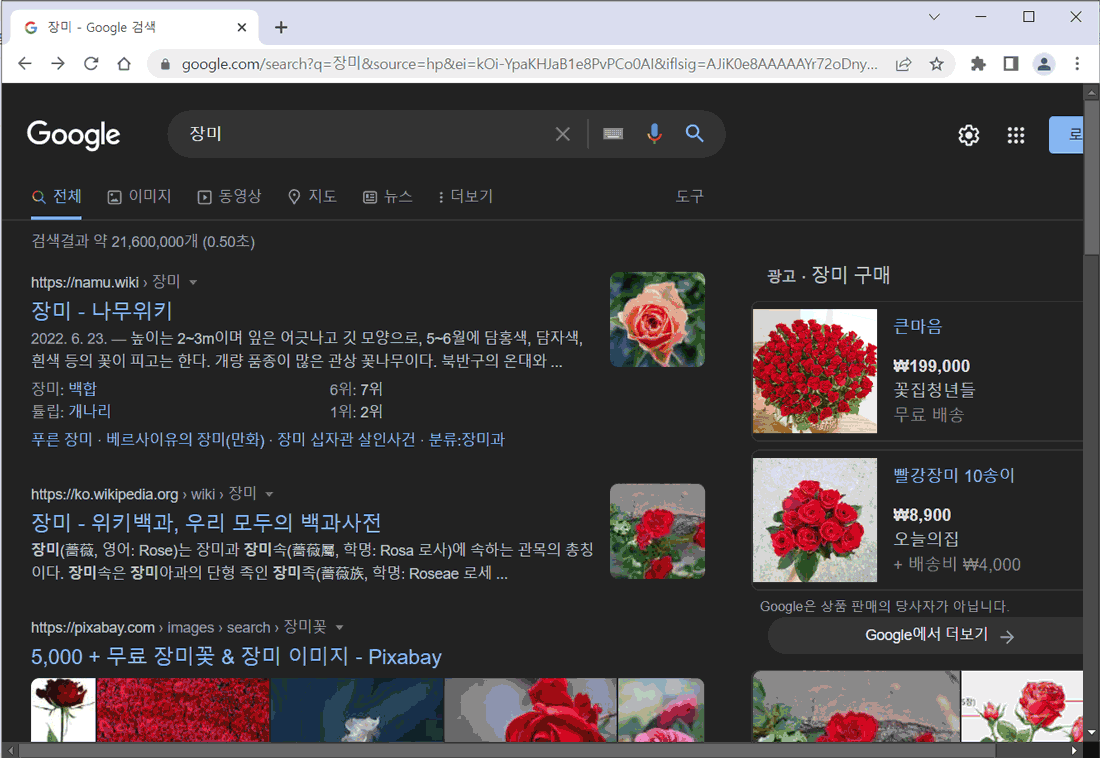This screenshot has width=1100, height=758.
Task: Click the share icon in the address bar
Action: click(x=903, y=63)
